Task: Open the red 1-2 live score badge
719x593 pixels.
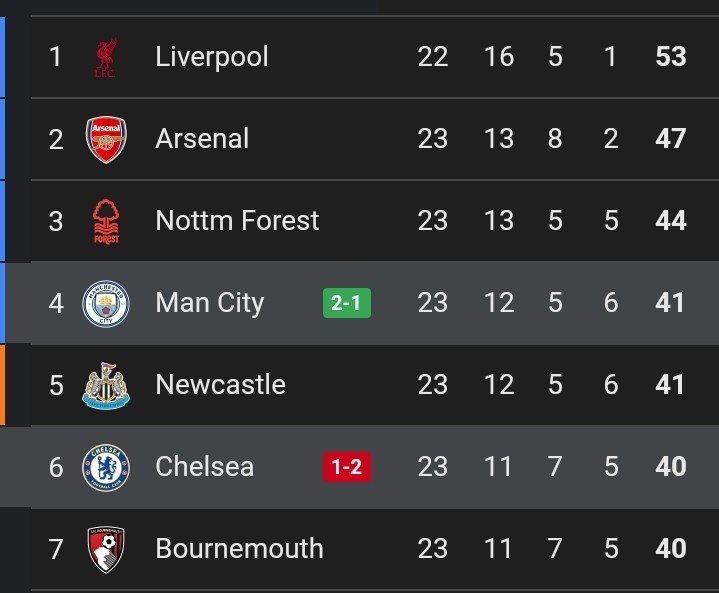Action: point(347,467)
